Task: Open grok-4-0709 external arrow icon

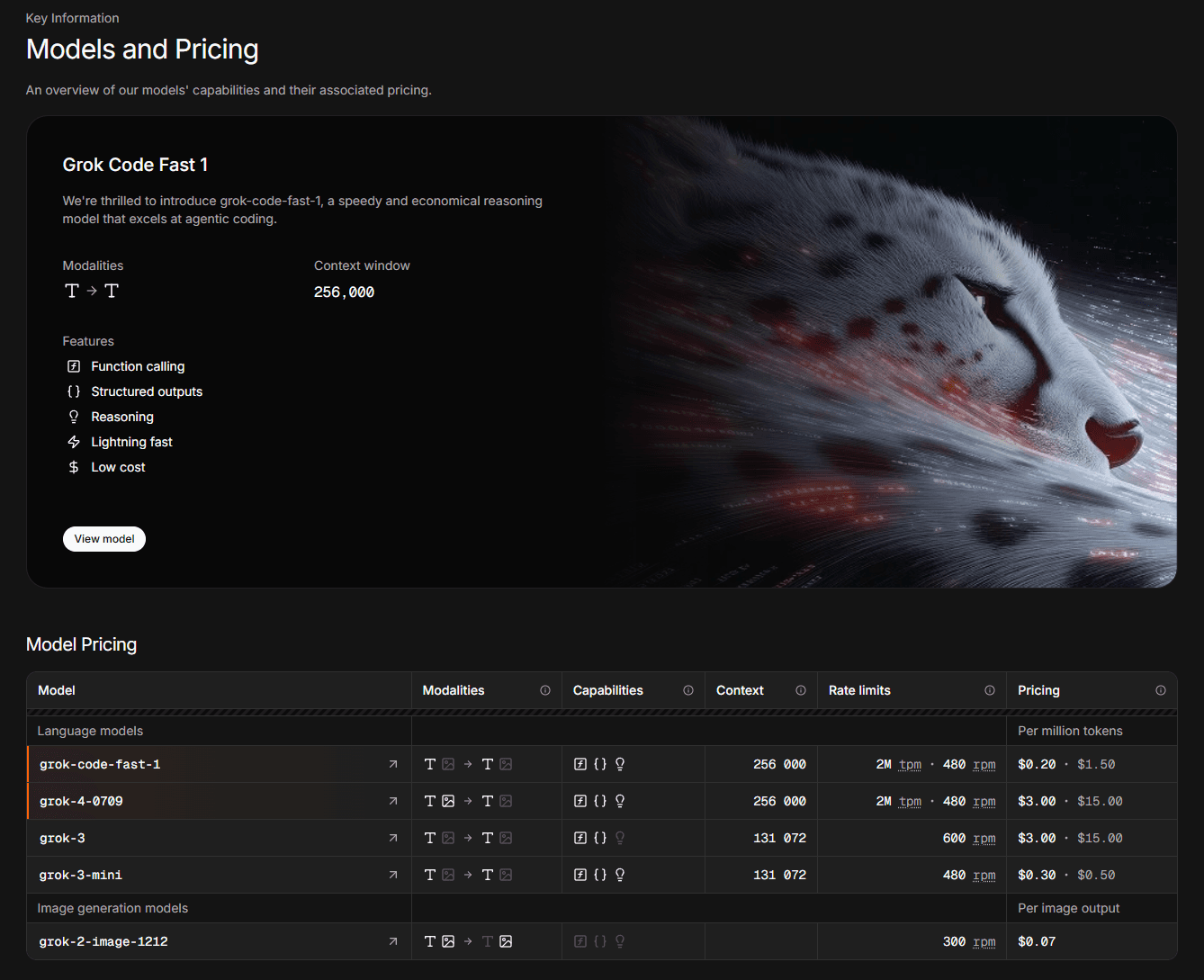Action: coord(392,801)
